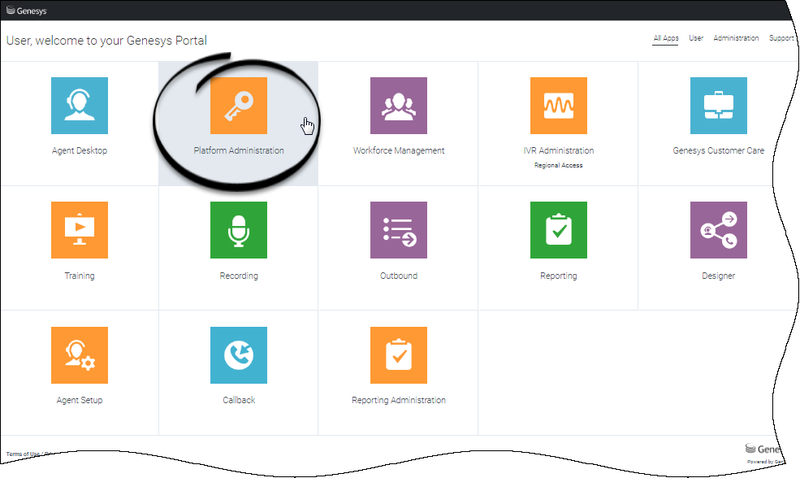
Task: Launch the Training presentation icon
Action: pyautogui.click(x=79, y=230)
